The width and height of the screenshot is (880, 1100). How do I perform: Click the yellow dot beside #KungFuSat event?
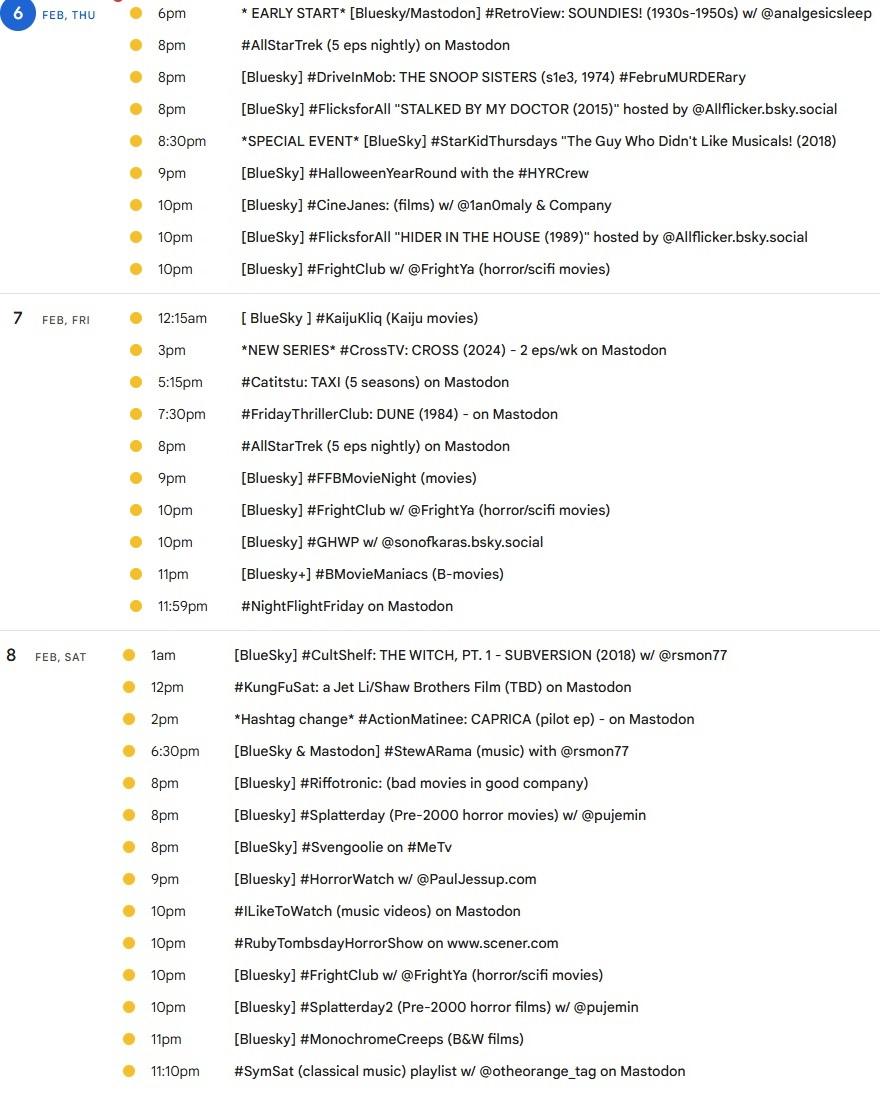click(x=129, y=687)
